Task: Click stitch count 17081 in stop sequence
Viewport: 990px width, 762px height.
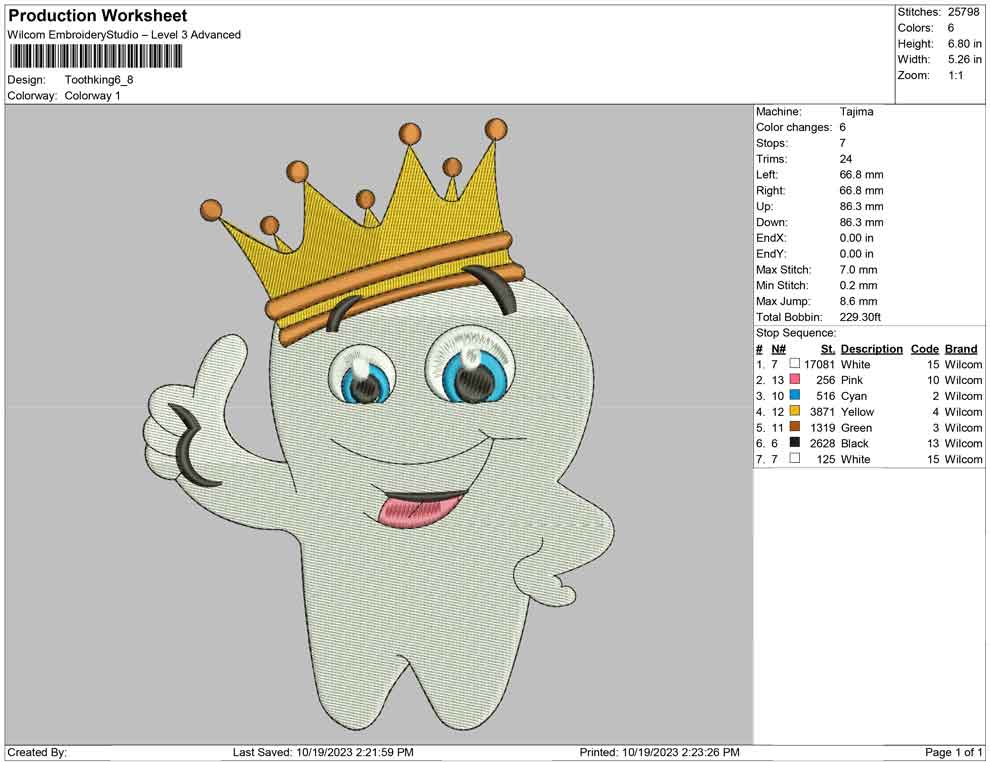Action: click(819, 364)
